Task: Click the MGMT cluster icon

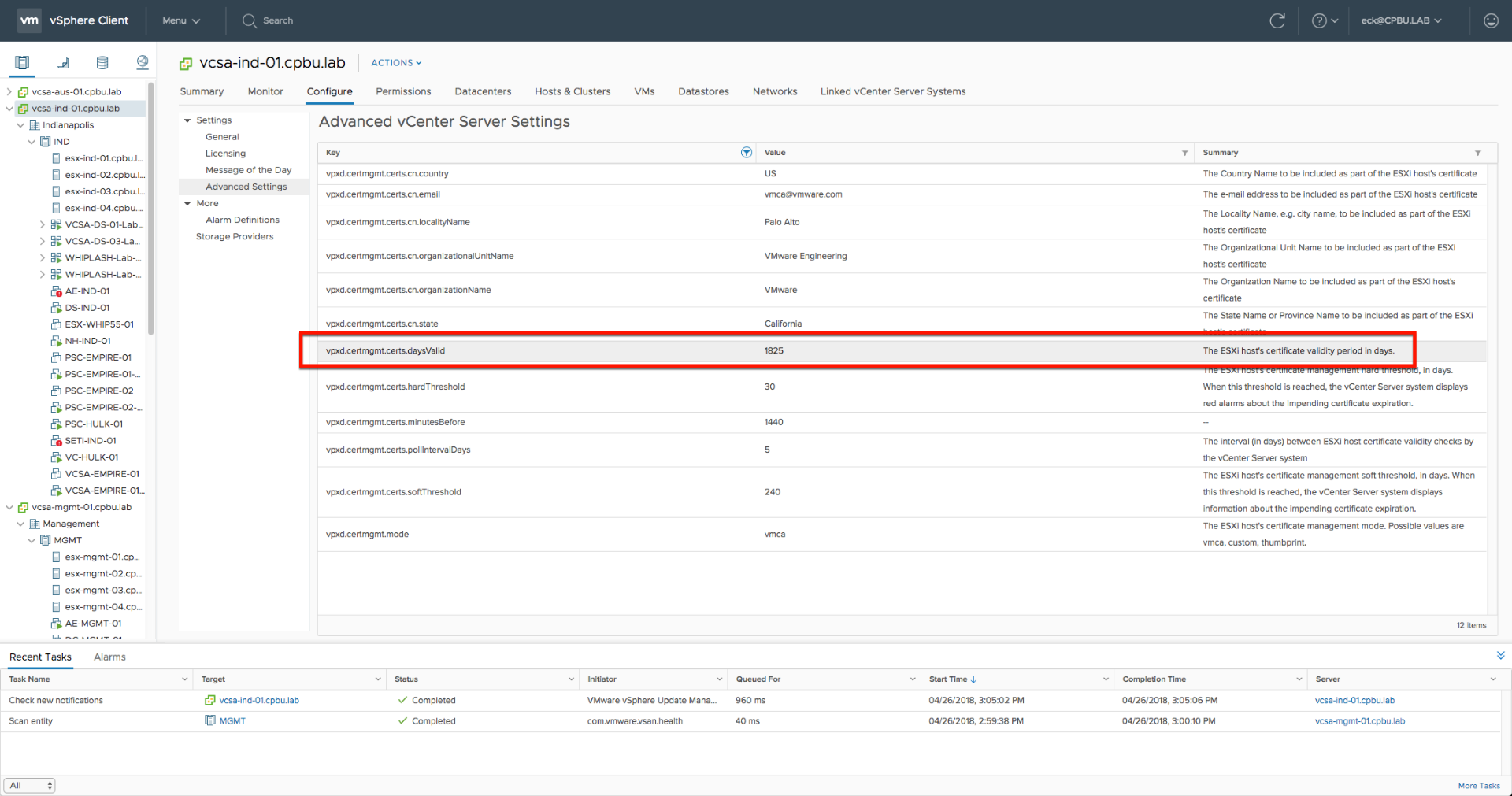Action: [x=46, y=540]
